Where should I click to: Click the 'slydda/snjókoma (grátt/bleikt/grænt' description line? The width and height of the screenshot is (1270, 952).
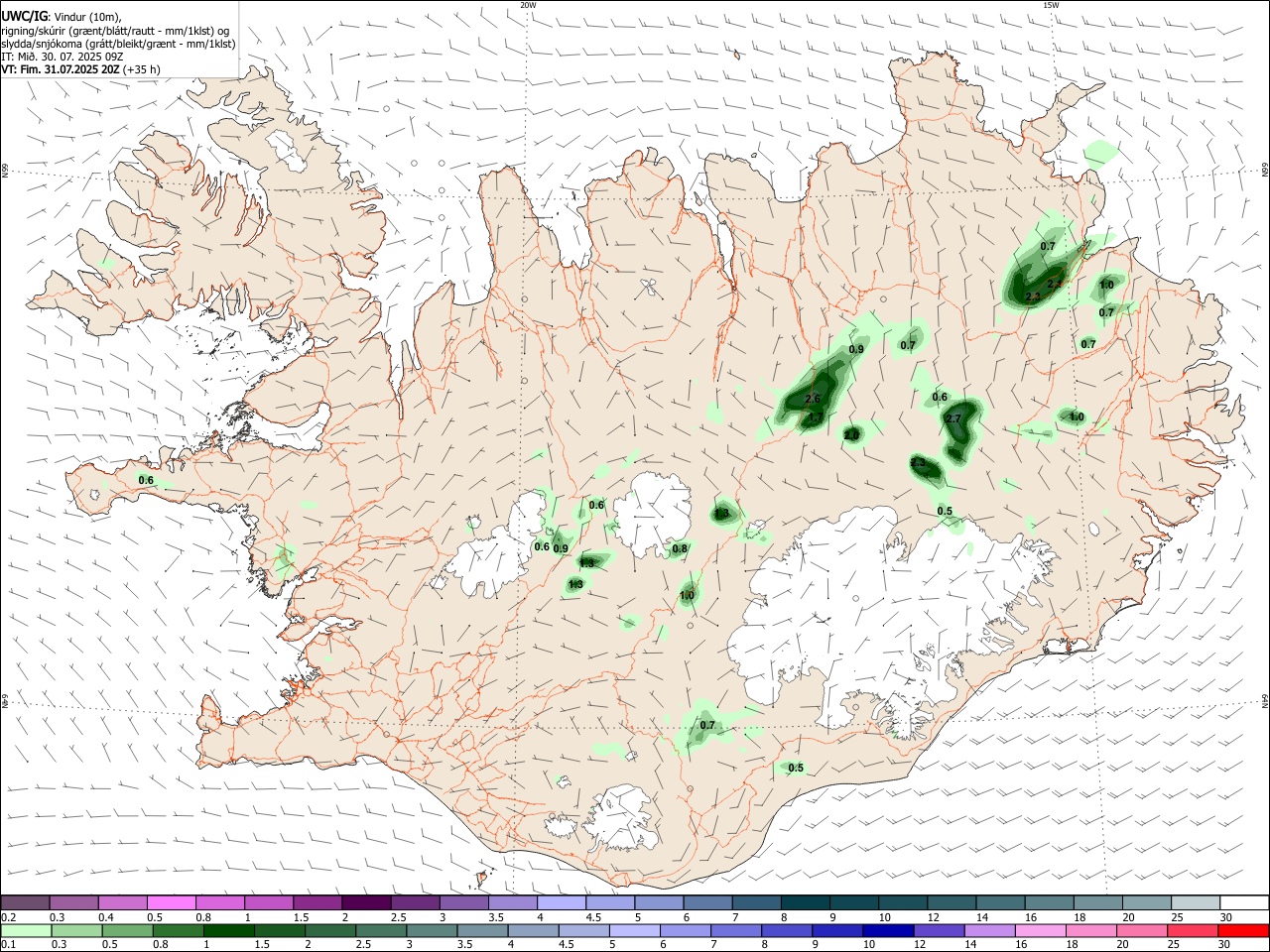pyautogui.click(x=118, y=44)
